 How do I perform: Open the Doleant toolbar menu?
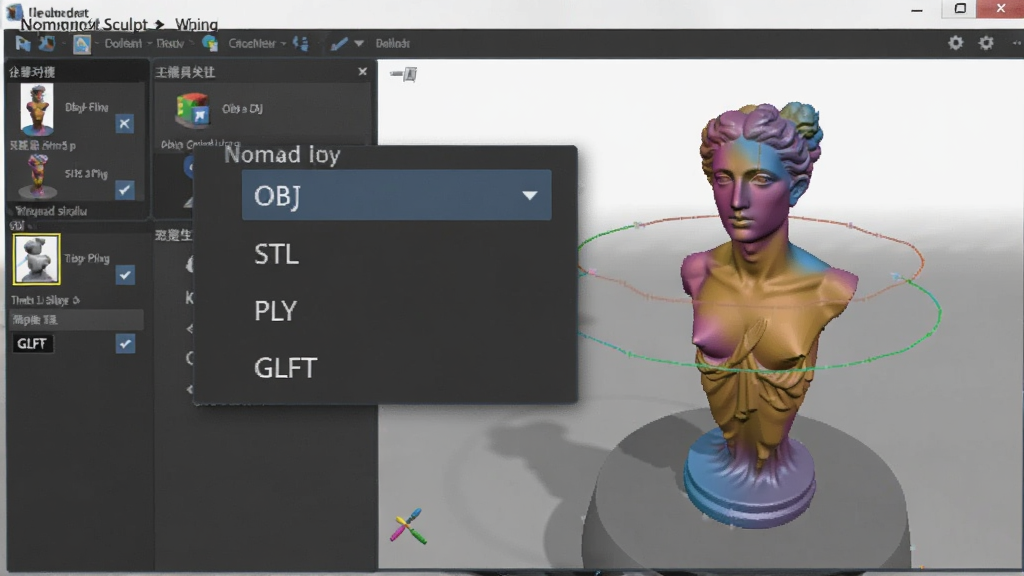[x=123, y=44]
